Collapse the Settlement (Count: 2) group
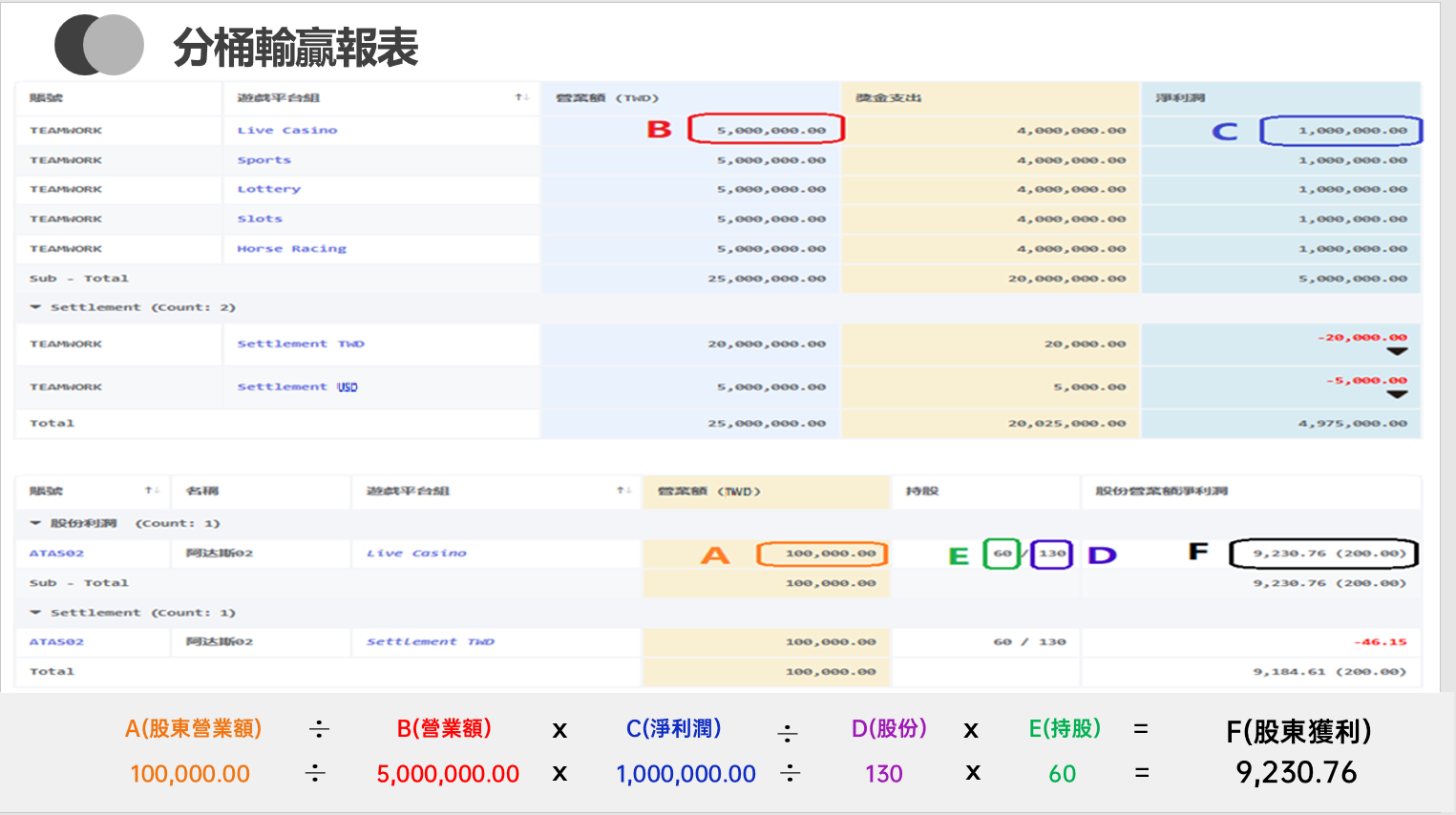Image resolution: width=1456 pixels, height=815 pixels. point(35,307)
